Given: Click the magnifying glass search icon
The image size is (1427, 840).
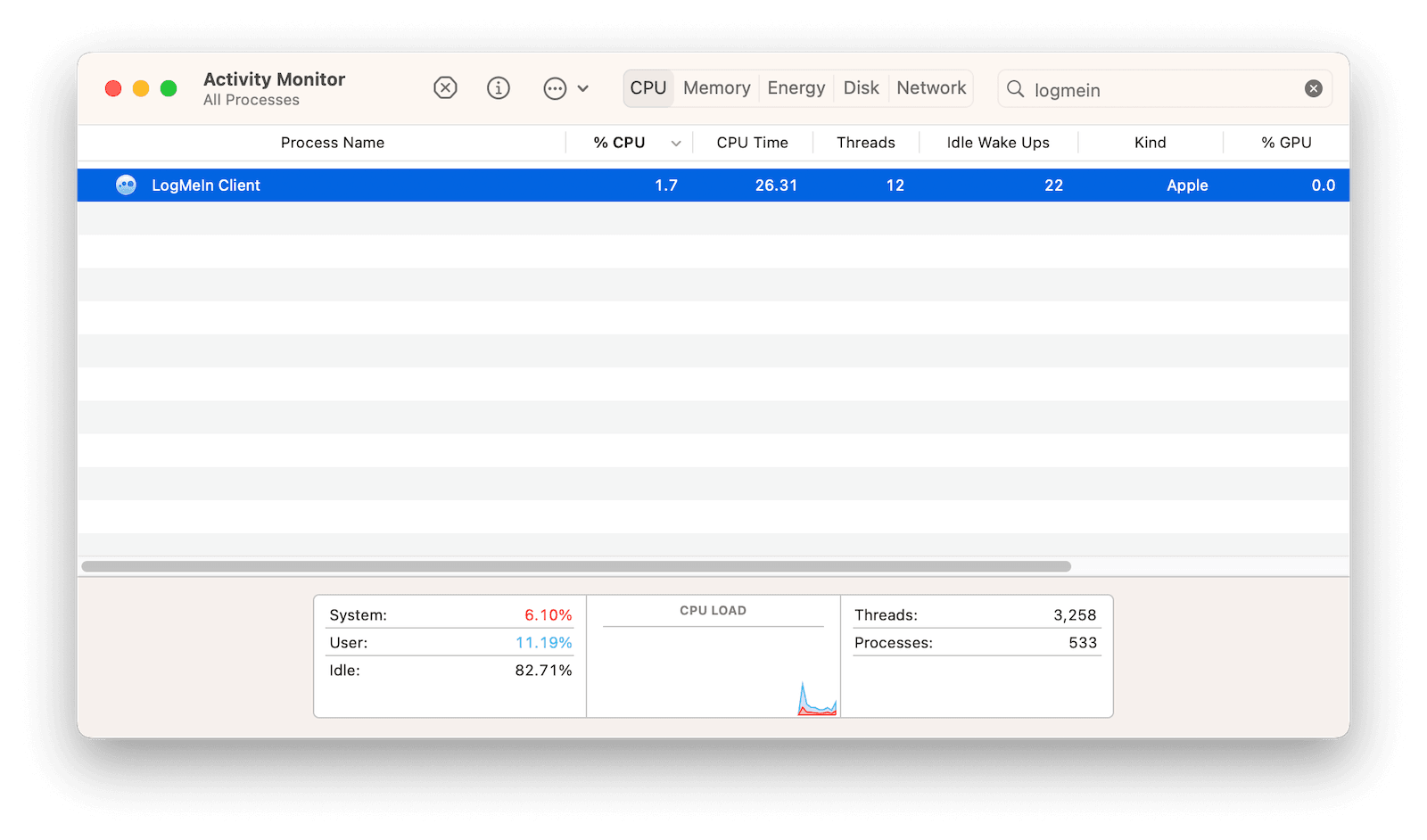Looking at the screenshot, I should pos(1015,89).
